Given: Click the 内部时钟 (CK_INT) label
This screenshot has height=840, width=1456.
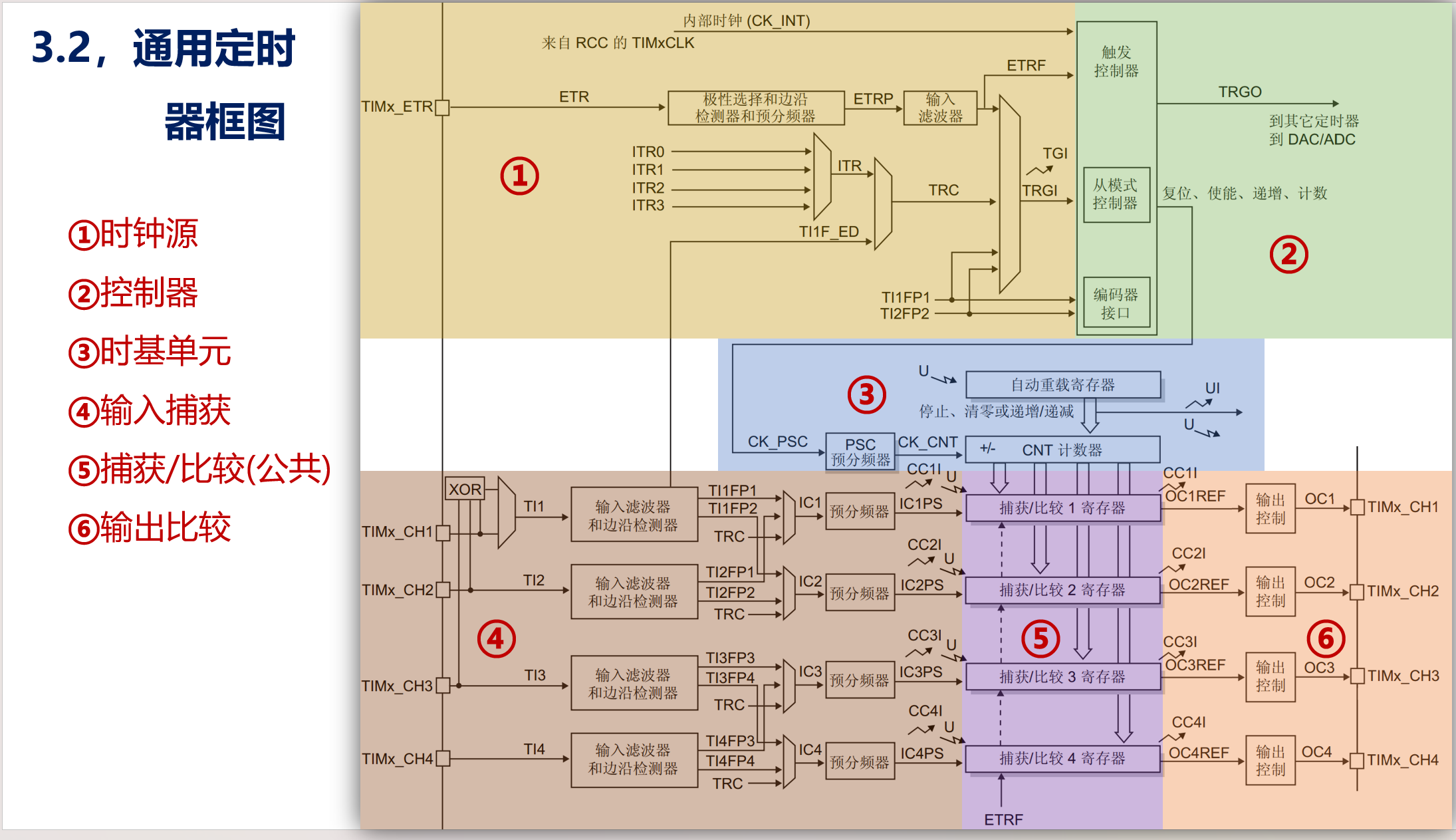Looking at the screenshot, I should click(x=747, y=21).
